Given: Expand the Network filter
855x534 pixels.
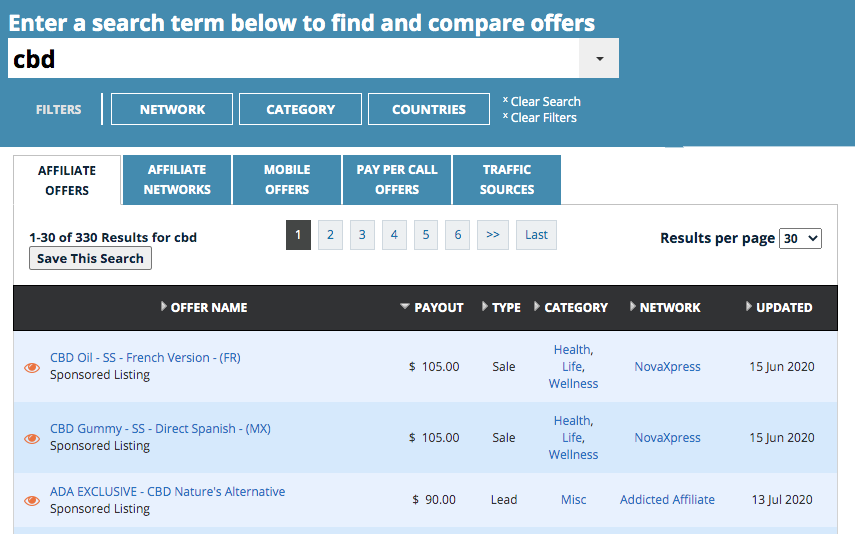Looking at the screenshot, I should tap(172, 109).
